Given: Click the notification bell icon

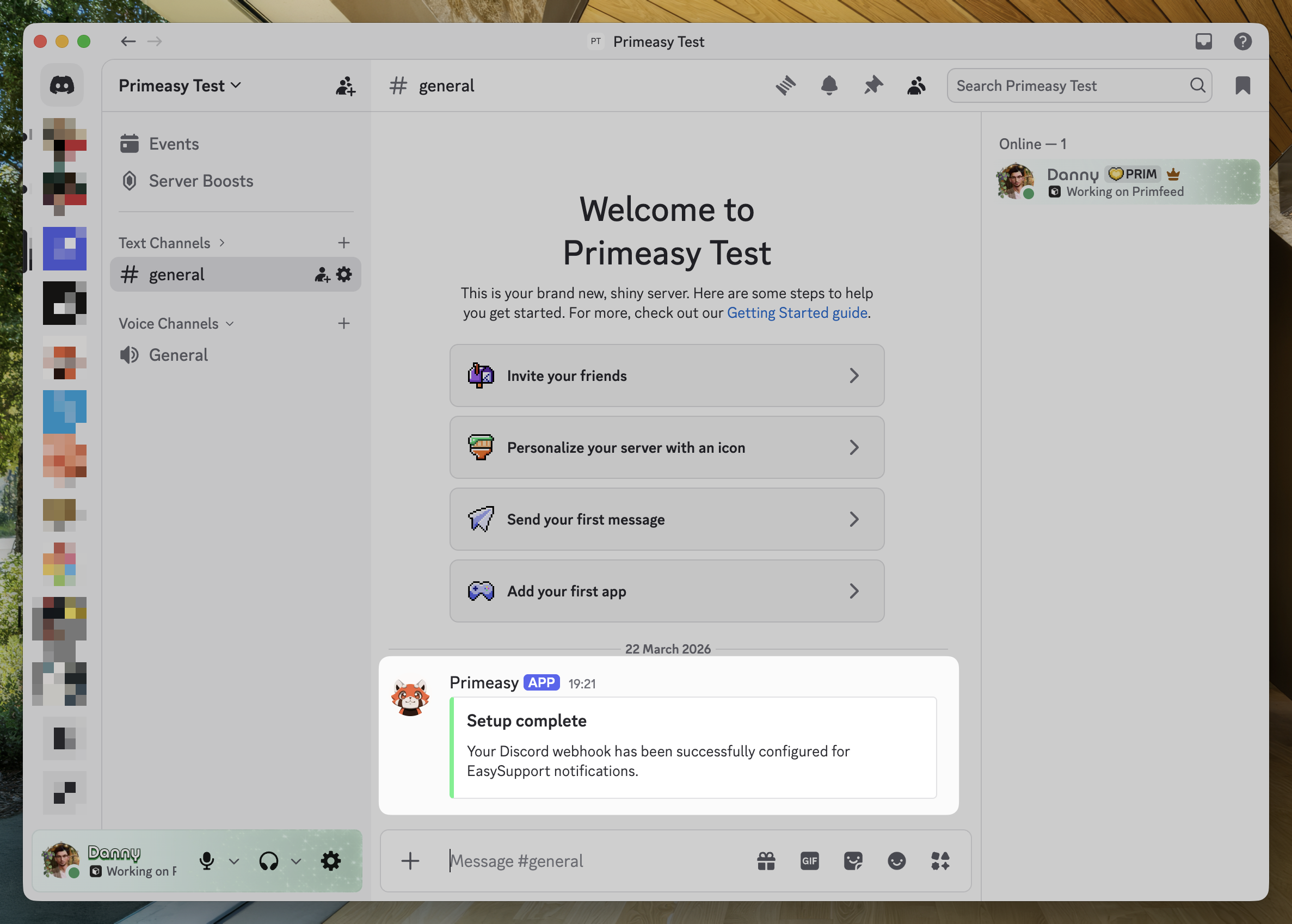Looking at the screenshot, I should (829, 86).
